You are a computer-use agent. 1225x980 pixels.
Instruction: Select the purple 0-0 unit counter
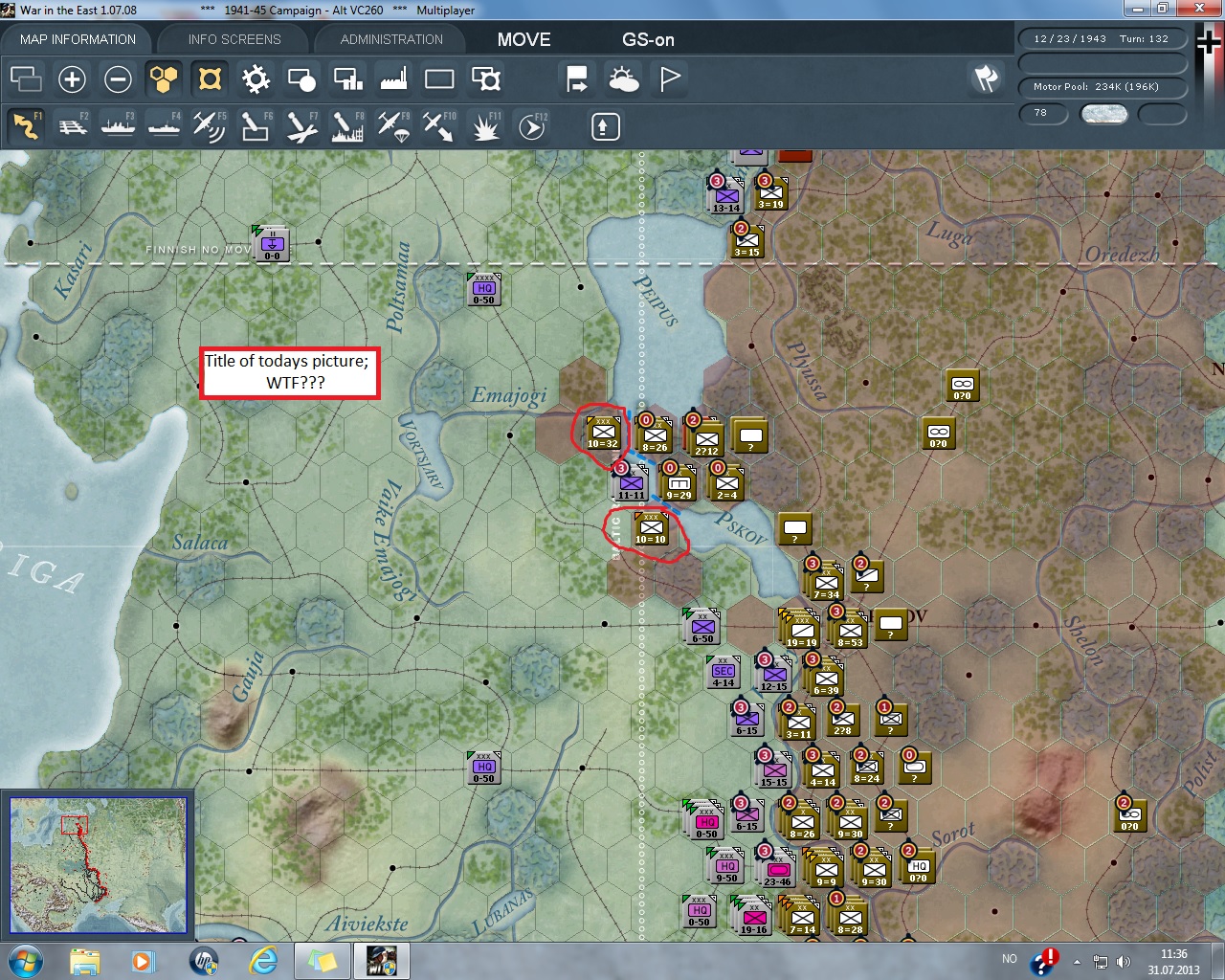click(272, 243)
